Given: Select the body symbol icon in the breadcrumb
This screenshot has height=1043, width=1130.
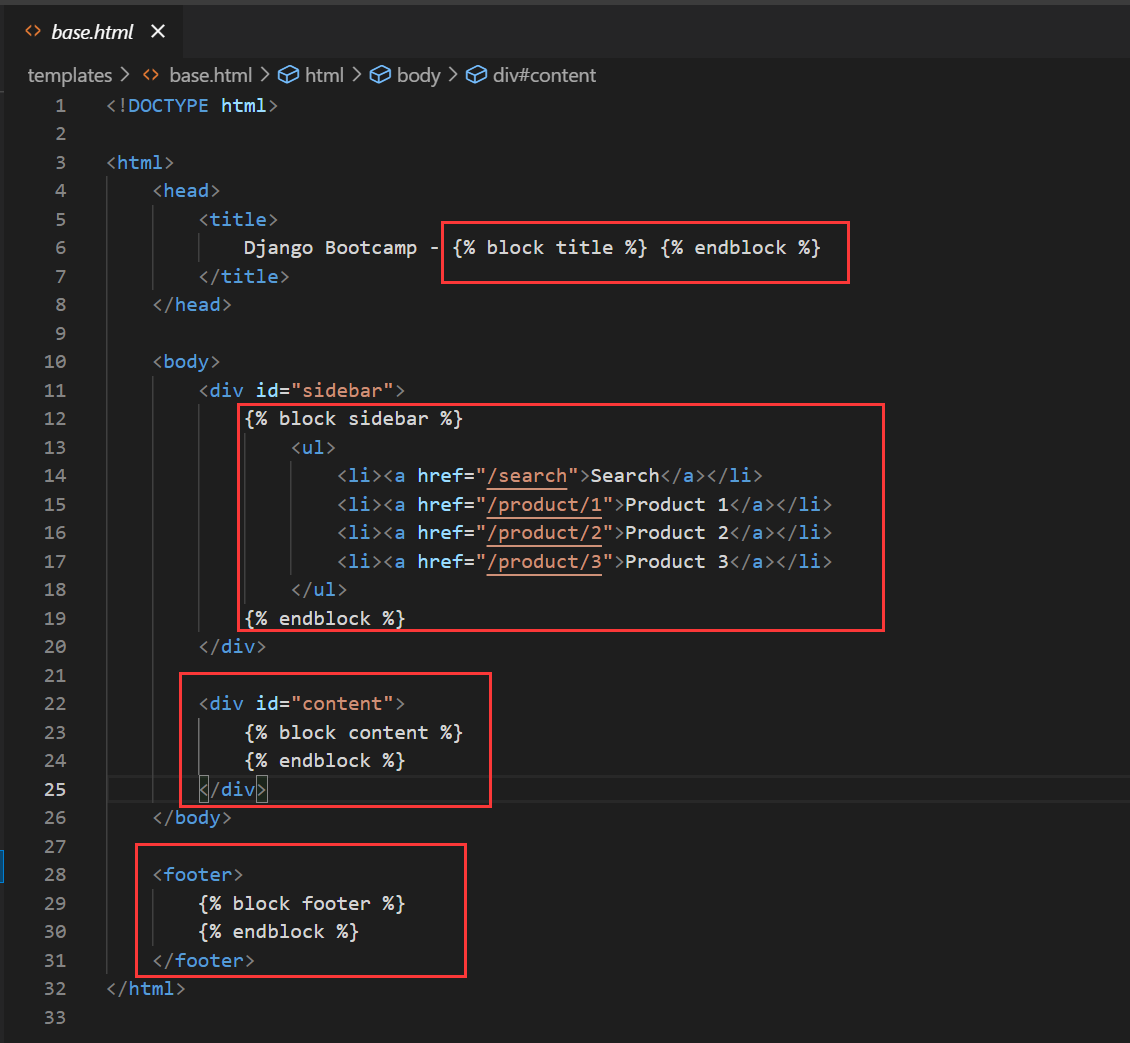Looking at the screenshot, I should [381, 74].
